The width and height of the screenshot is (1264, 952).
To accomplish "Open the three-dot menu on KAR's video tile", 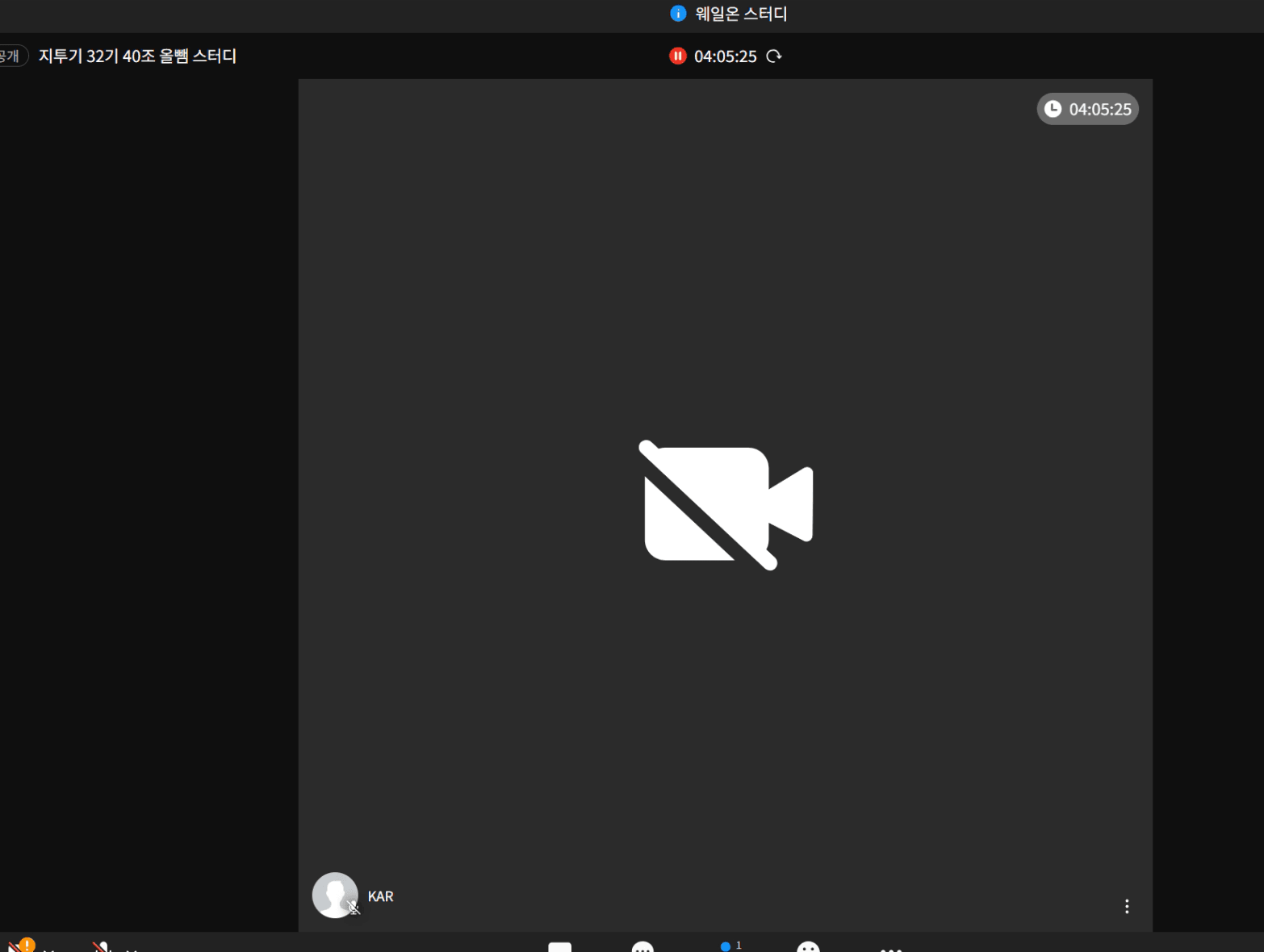I will (x=1127, y=906).
